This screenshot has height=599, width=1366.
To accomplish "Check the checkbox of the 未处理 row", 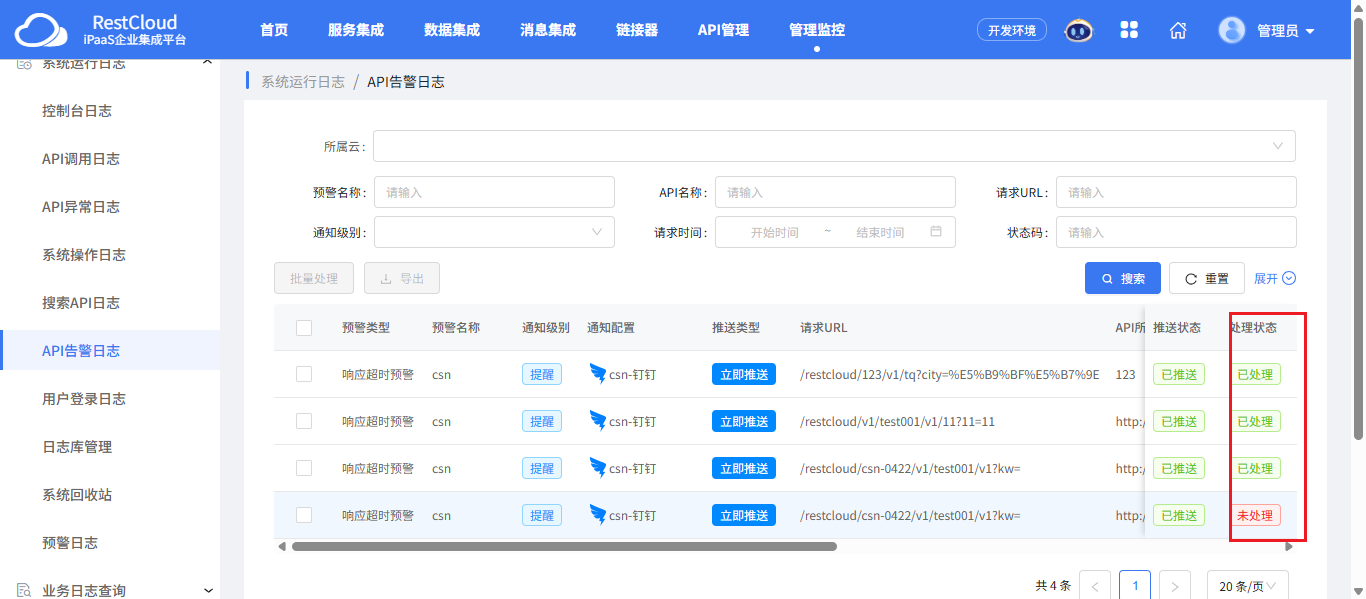I will [304, 515].
